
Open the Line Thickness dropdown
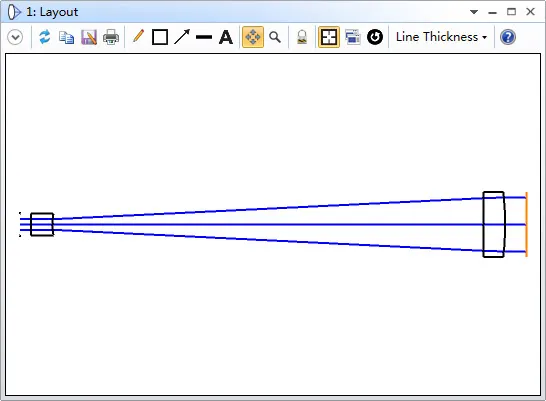[x=441, y=37]
